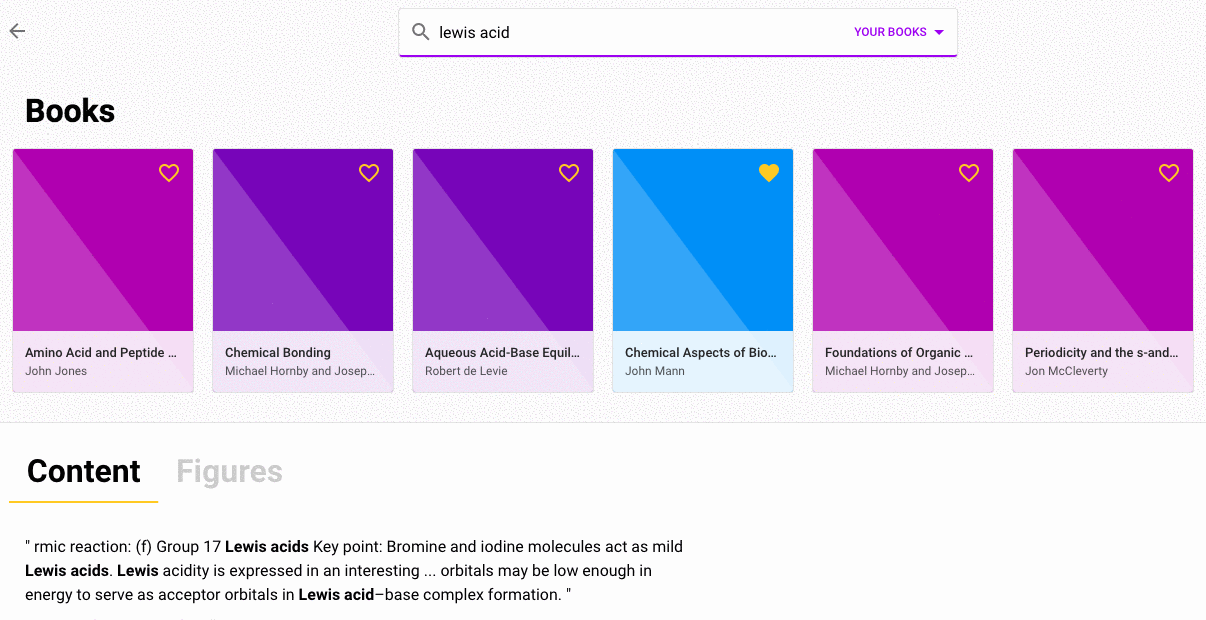Open the Chemical Bonding book cover
The width and height of the screenshot is (1206, 620).
[303, 240]
